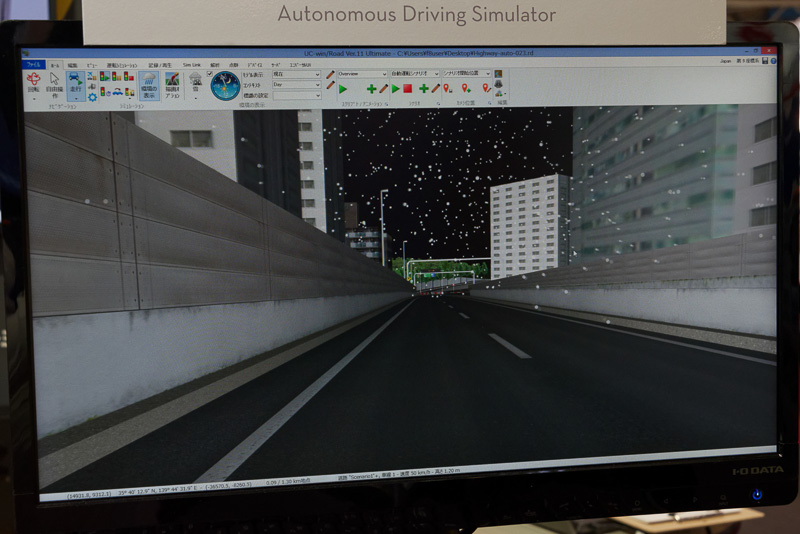Click the red and blue cars icon

[117, 92]
